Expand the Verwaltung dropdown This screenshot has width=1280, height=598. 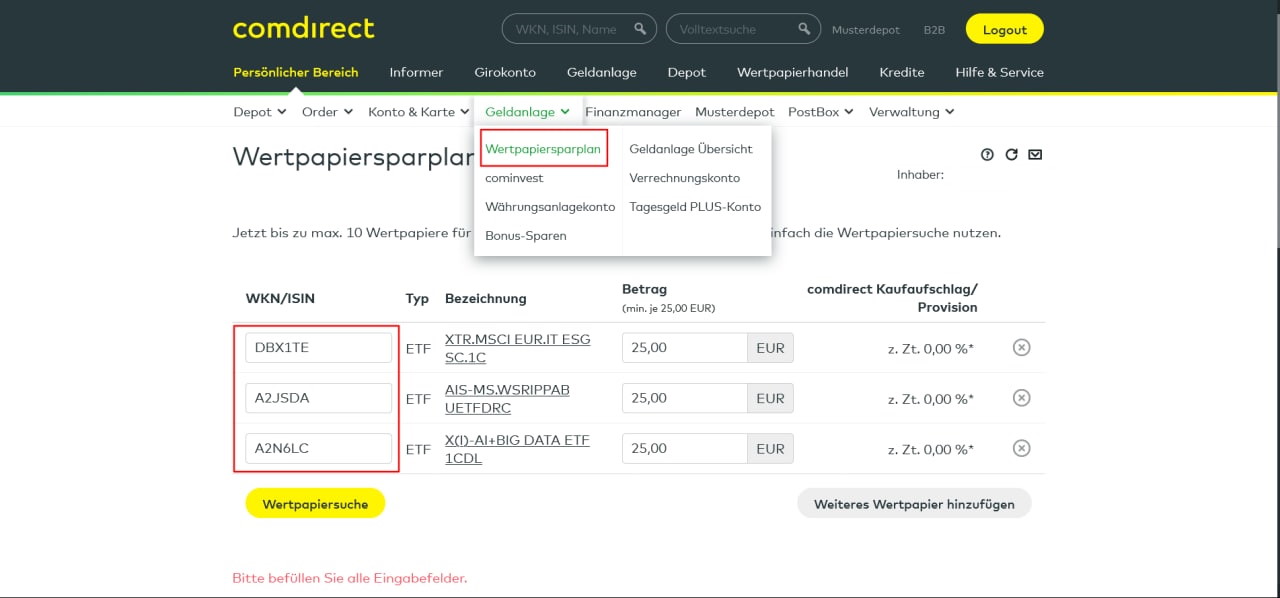pos(910,112)
